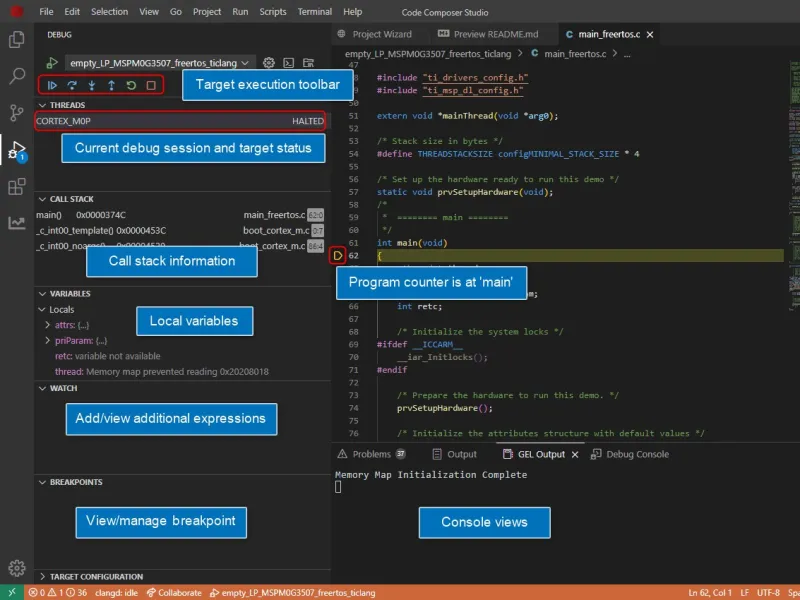Continue target execution
This screenshot has width=800, height=600.
(x=52, y=85)
